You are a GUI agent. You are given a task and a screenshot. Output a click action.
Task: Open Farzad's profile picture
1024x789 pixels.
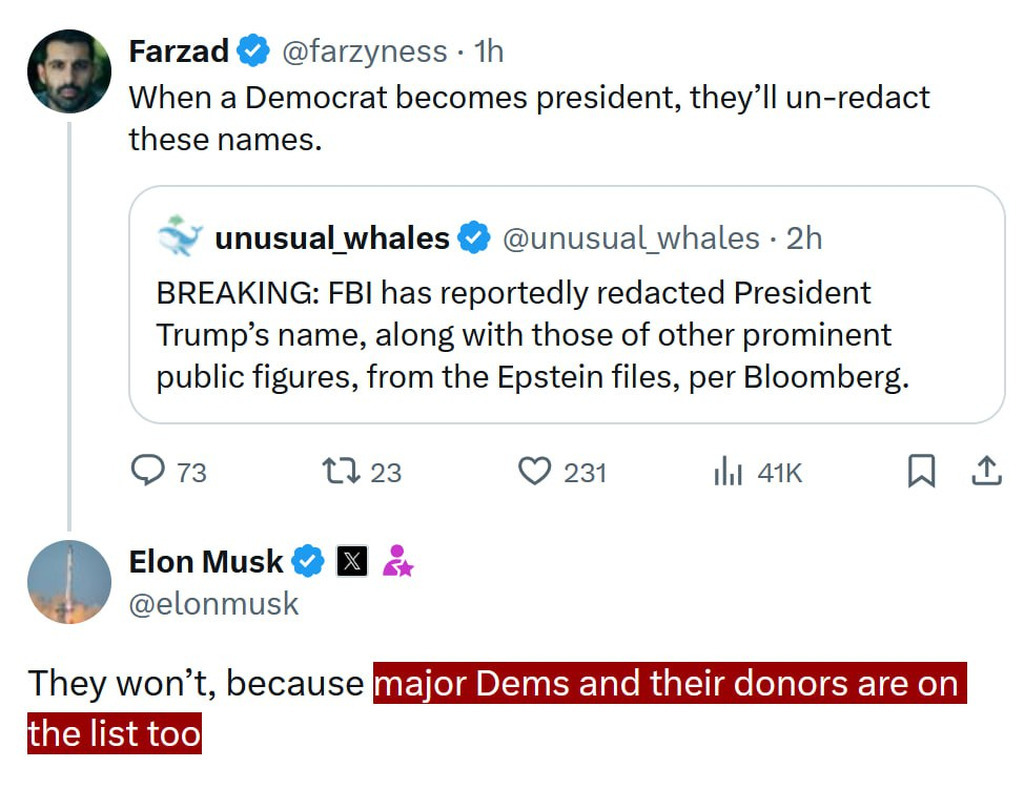[x=69, y=71]
